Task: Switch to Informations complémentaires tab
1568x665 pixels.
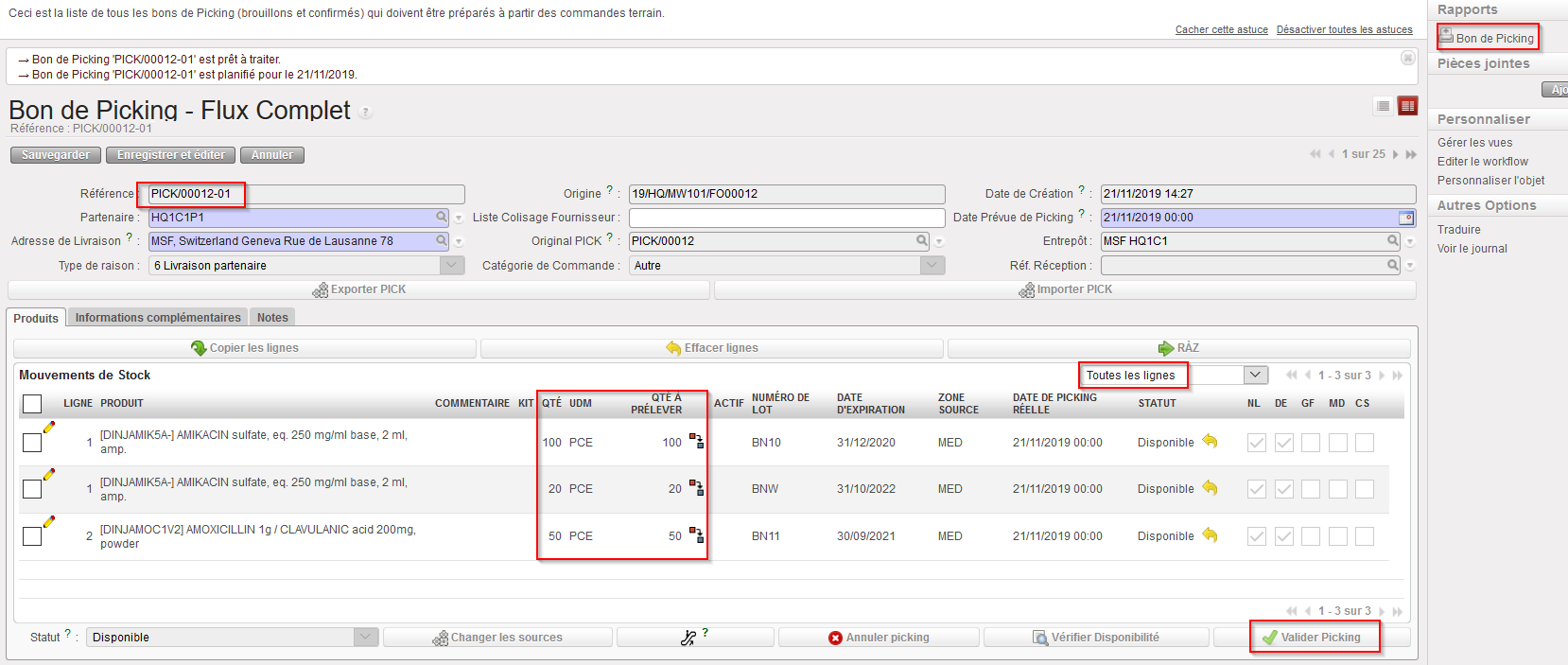Action: pos(158,318)
